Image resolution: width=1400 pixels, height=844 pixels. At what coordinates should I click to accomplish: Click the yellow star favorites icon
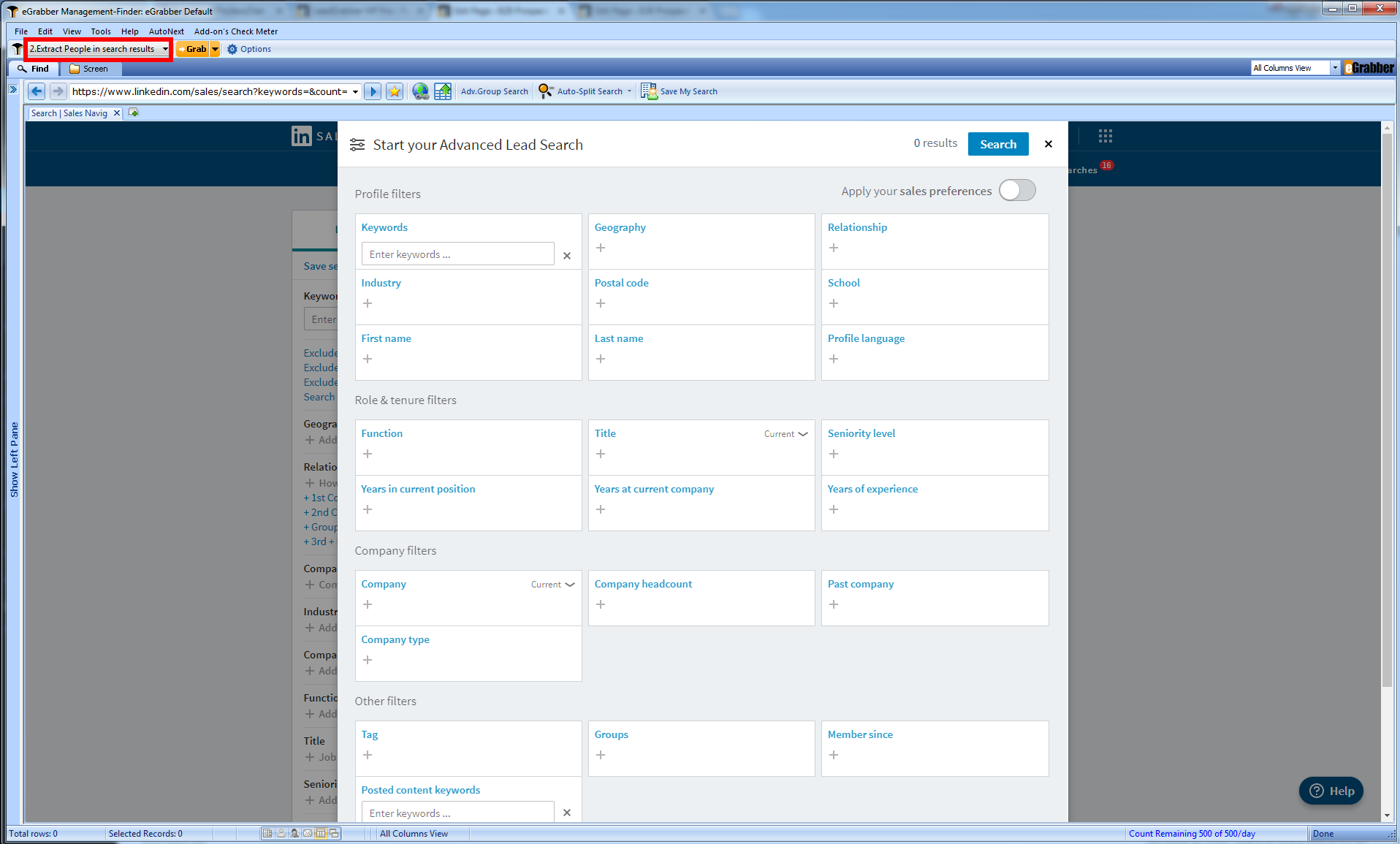point(395,91)
